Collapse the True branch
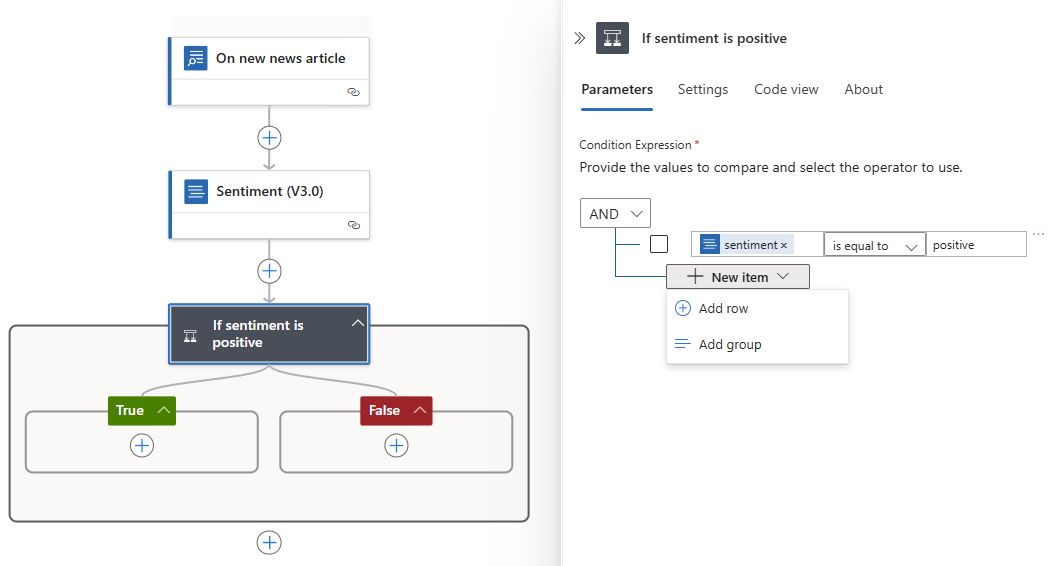The height and width of the screenshot is (566, 1050). click(163, 410)
